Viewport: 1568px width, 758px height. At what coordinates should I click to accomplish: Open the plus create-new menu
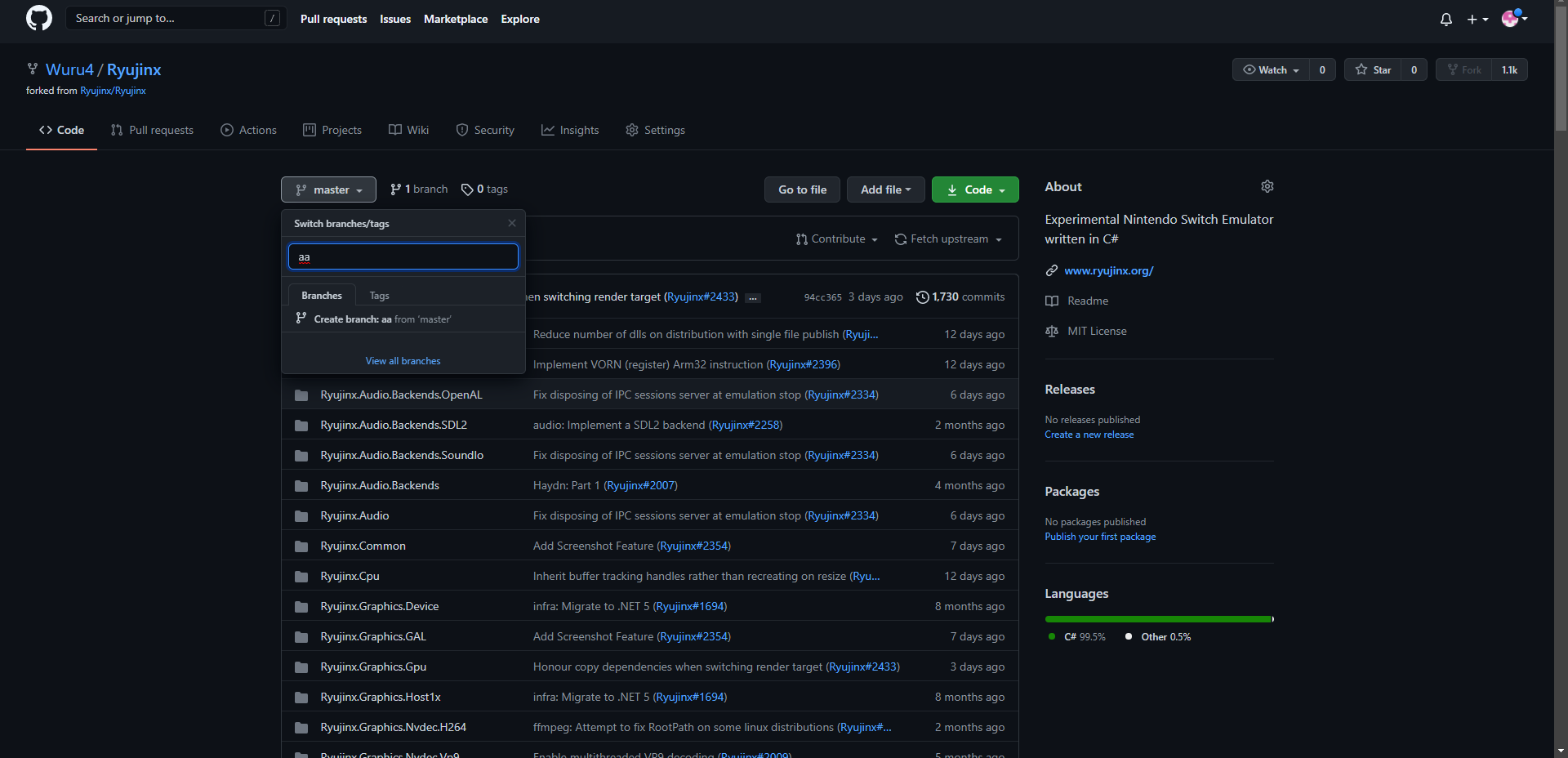[x=1477, y=19]
